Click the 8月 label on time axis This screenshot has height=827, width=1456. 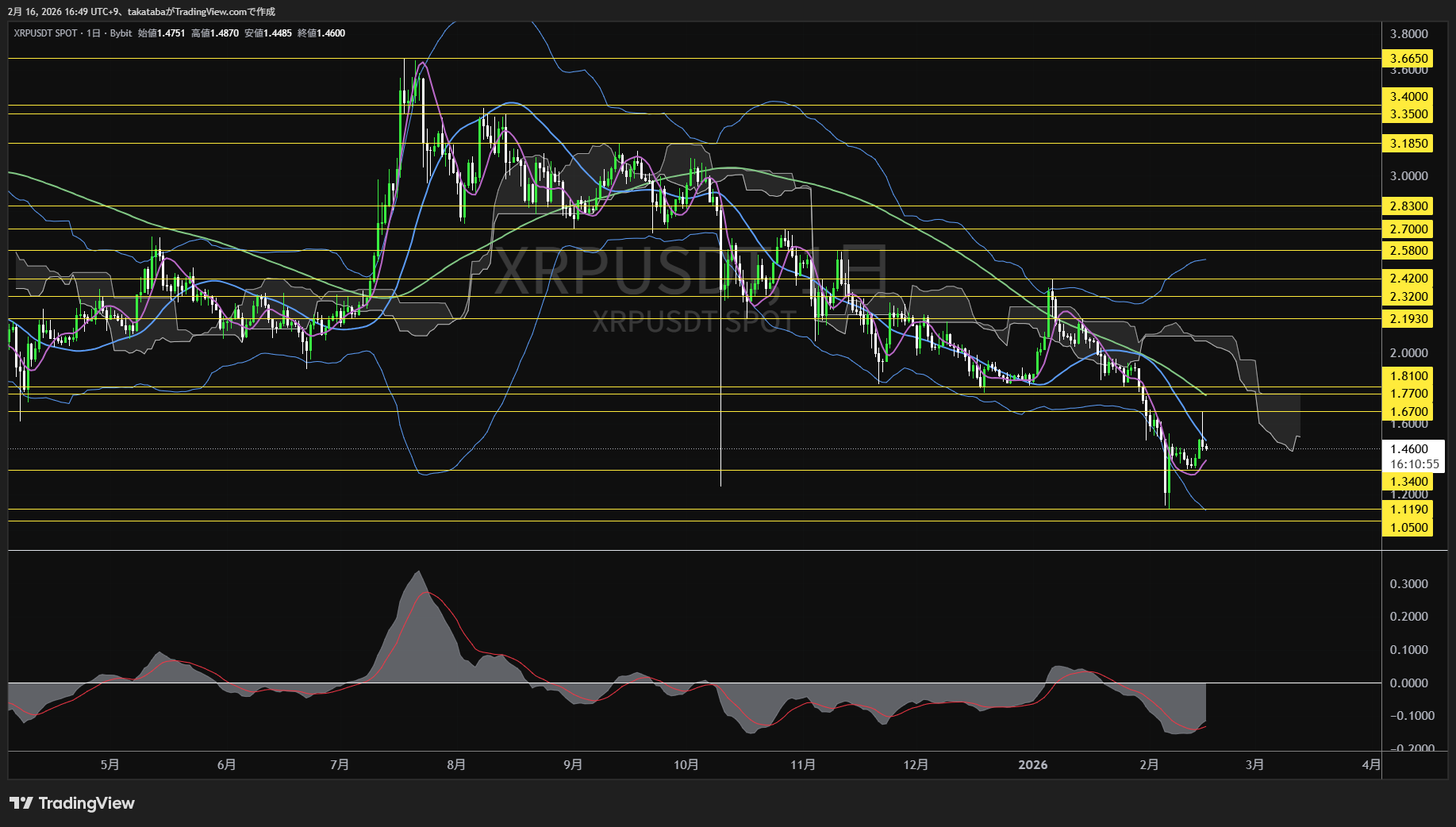coord(456,765)
